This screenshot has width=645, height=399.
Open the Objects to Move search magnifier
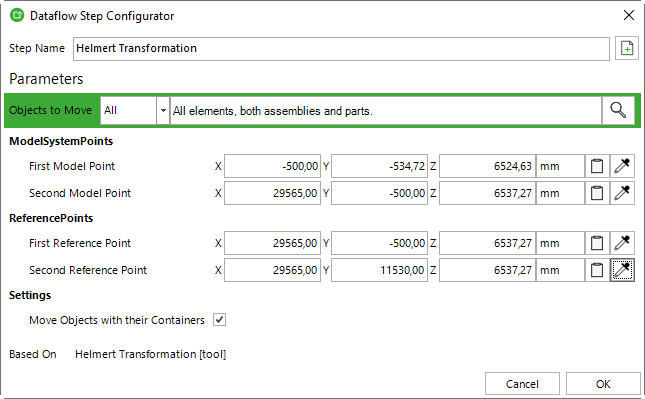618,110
